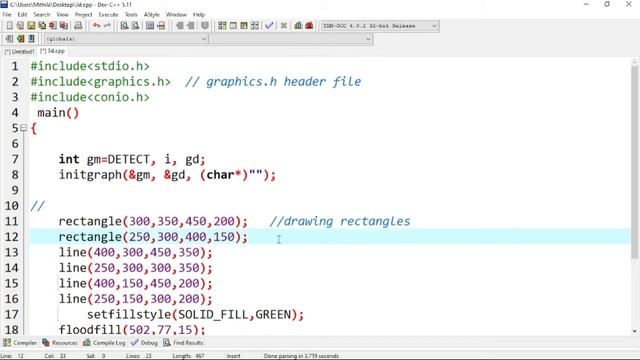Screen dimensions: 640x360
Task: Click the '//drawing rectangles' comment
Action: click(340, 221)
